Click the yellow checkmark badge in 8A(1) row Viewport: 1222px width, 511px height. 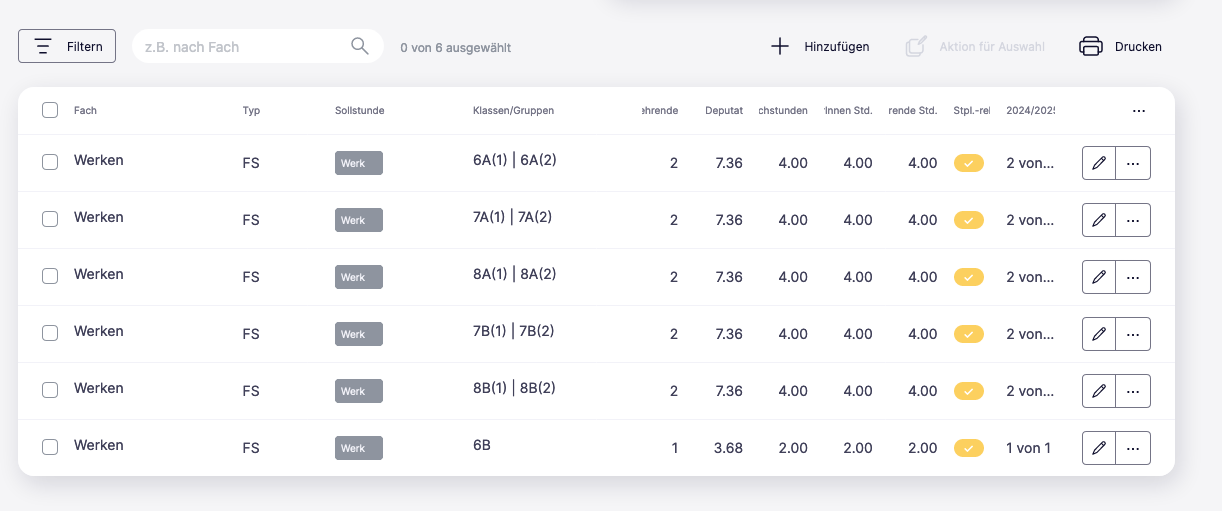968,277
